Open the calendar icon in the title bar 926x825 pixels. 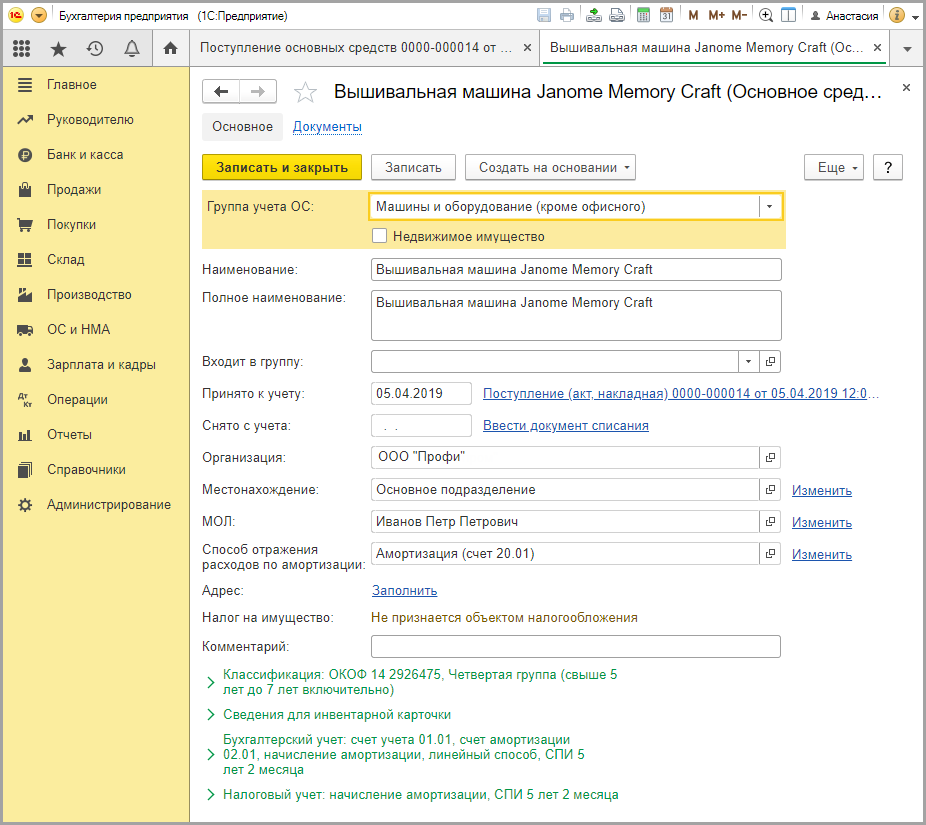(666, 15)
